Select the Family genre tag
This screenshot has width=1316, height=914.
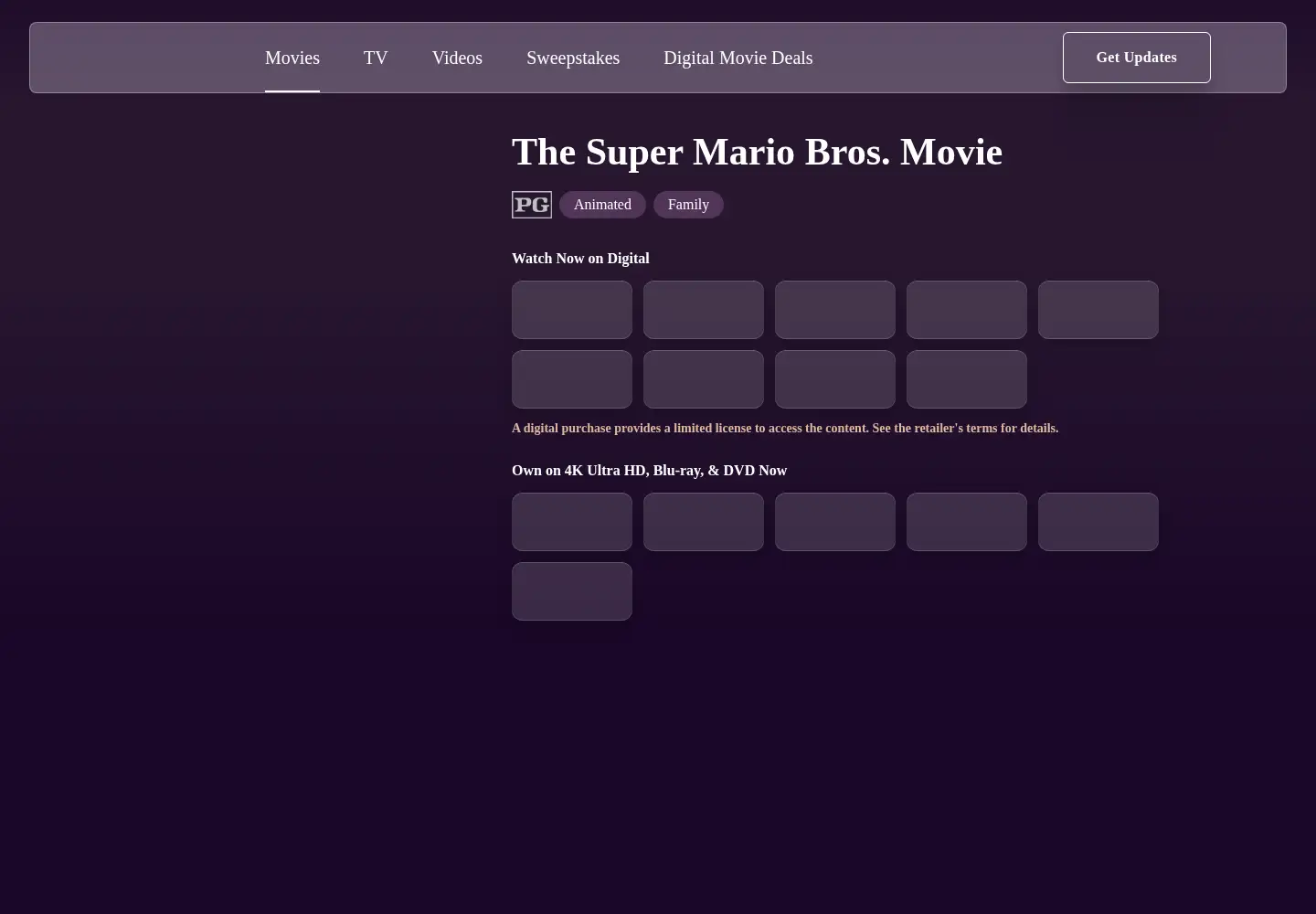(x=688, y=205)
